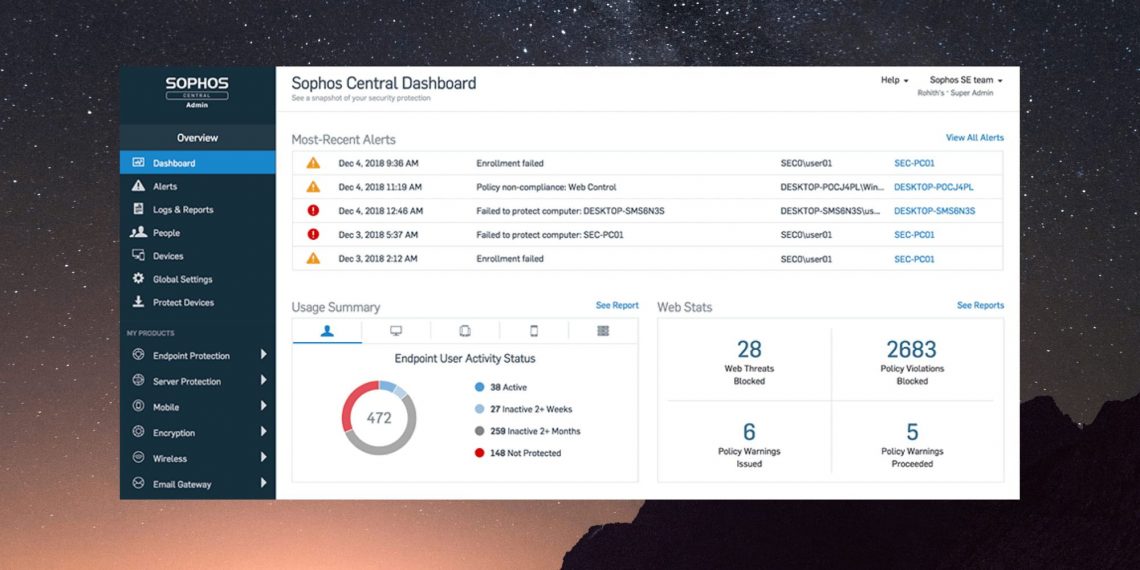The image size is (1140, 570).
Task: Click the Wireless product icon
Action: coord(138,457)
